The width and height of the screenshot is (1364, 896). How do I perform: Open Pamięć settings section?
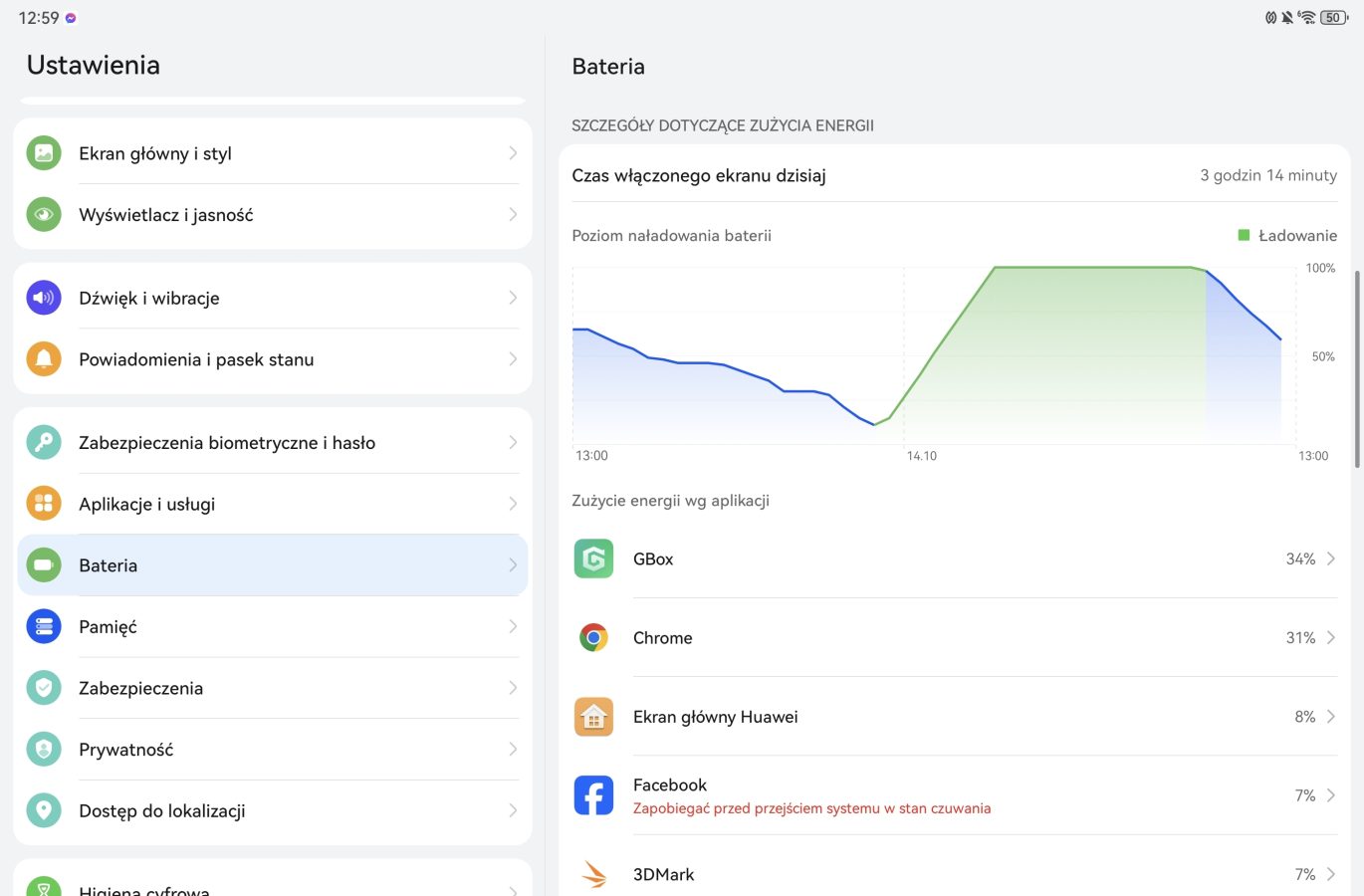pos(273,627)
